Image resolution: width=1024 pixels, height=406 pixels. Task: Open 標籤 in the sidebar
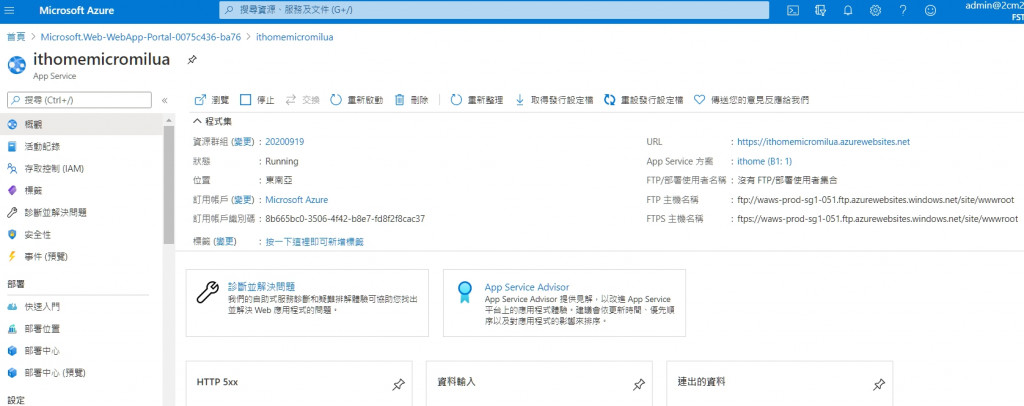coord(82,190)
